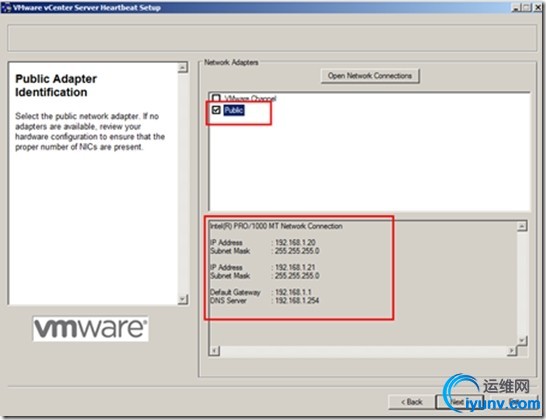
Task: Click right arrow of adapter details horizontal scrollbar
Action: click(x=512, y=350)
